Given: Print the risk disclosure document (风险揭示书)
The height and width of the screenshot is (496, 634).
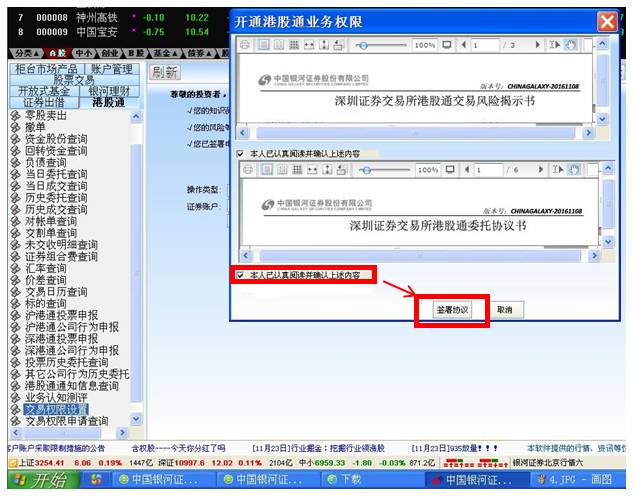Looking at the screenshot, I should tap(245, 45).
